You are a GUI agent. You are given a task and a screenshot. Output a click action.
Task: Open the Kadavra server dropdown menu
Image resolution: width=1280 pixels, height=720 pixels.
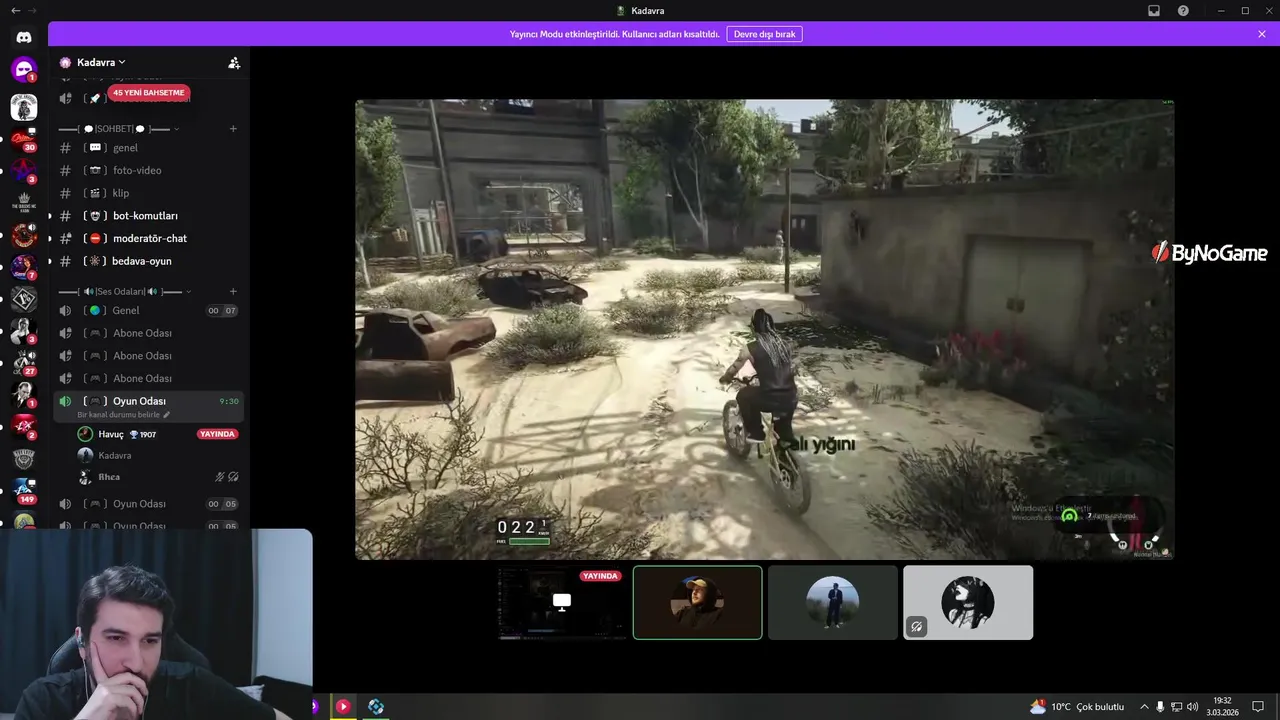click(x=101, y=62)
